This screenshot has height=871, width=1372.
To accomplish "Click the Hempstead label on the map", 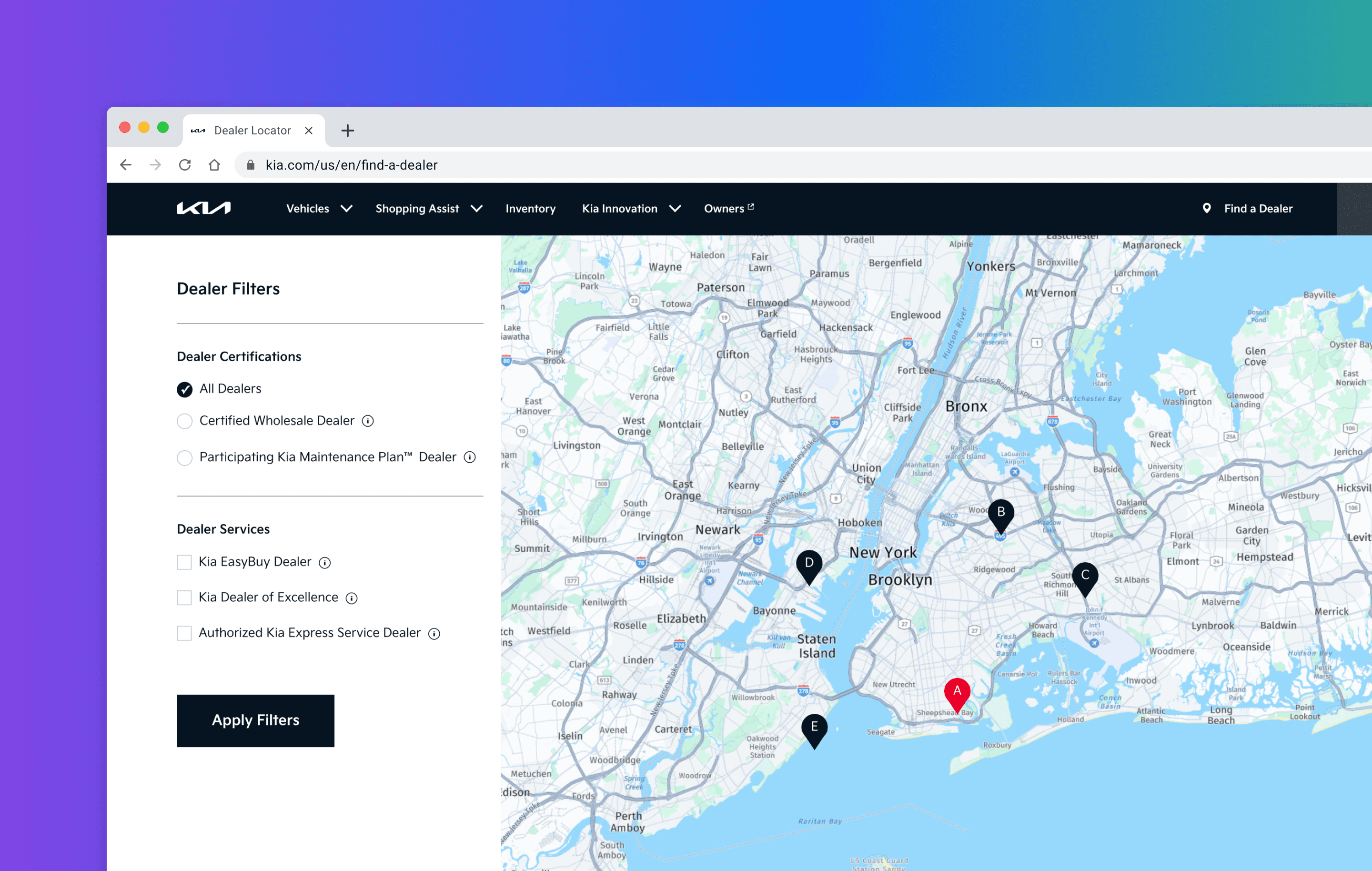I will (1265, 557).
